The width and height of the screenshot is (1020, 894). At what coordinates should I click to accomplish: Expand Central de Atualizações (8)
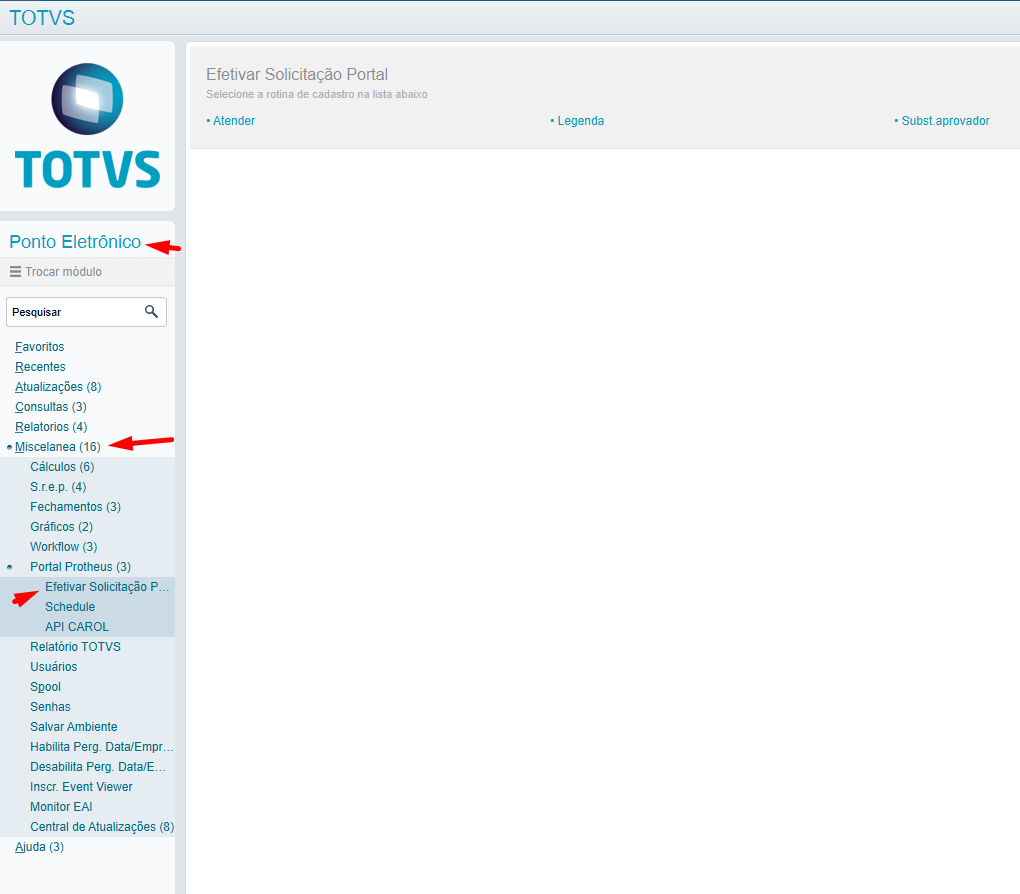click(x=102, y=827)
